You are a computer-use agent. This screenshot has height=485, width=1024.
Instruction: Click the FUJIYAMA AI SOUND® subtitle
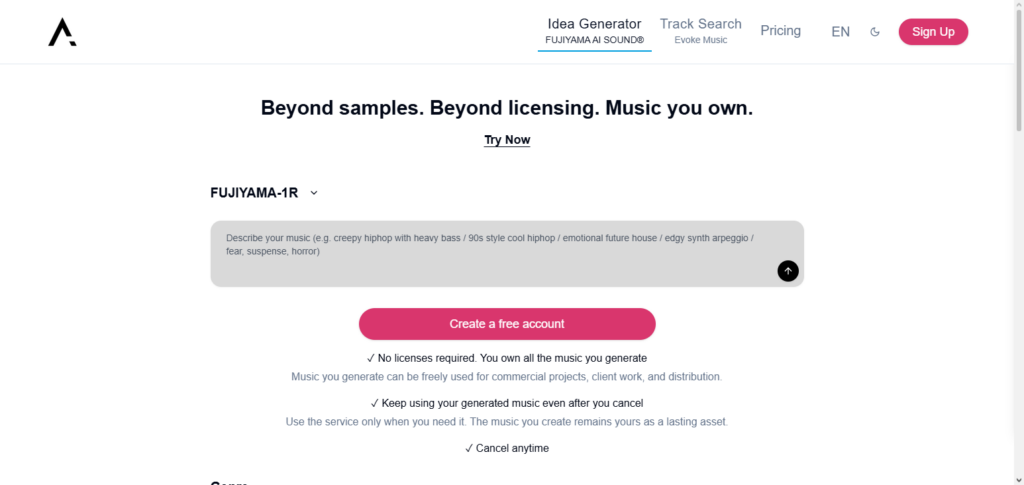point(594,41)
